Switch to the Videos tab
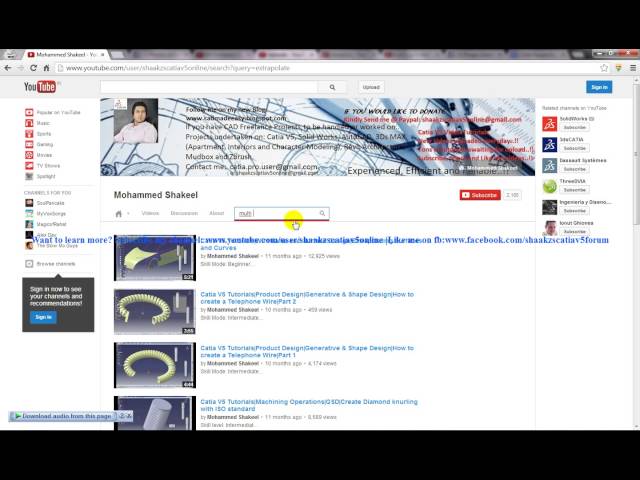This screenshot has height=480, width=640. click(150, 213)
